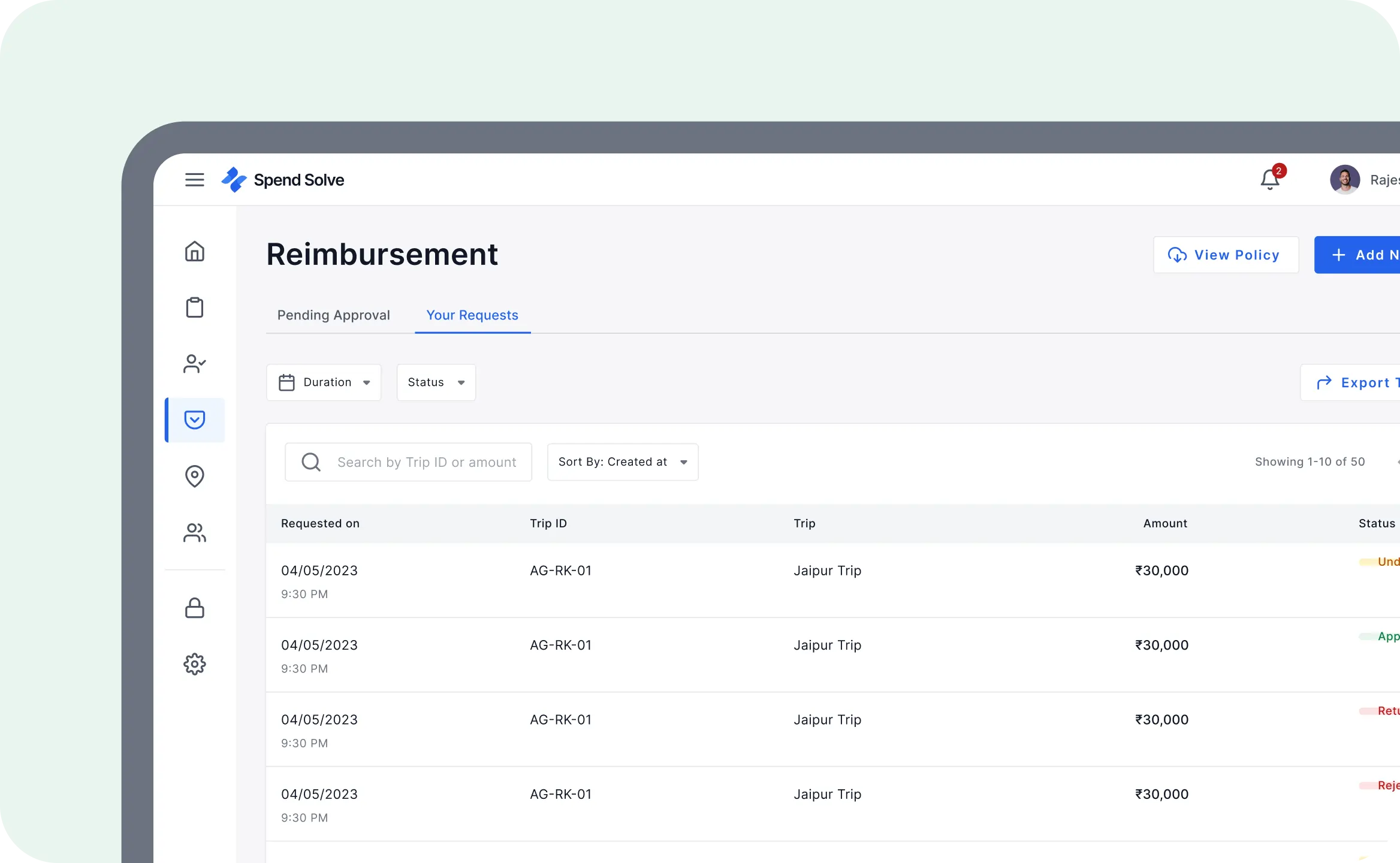The height and width of the screenshot is (863, 1400).
Task: Click the Spend Solve logo
Action: tap(283, 180)
